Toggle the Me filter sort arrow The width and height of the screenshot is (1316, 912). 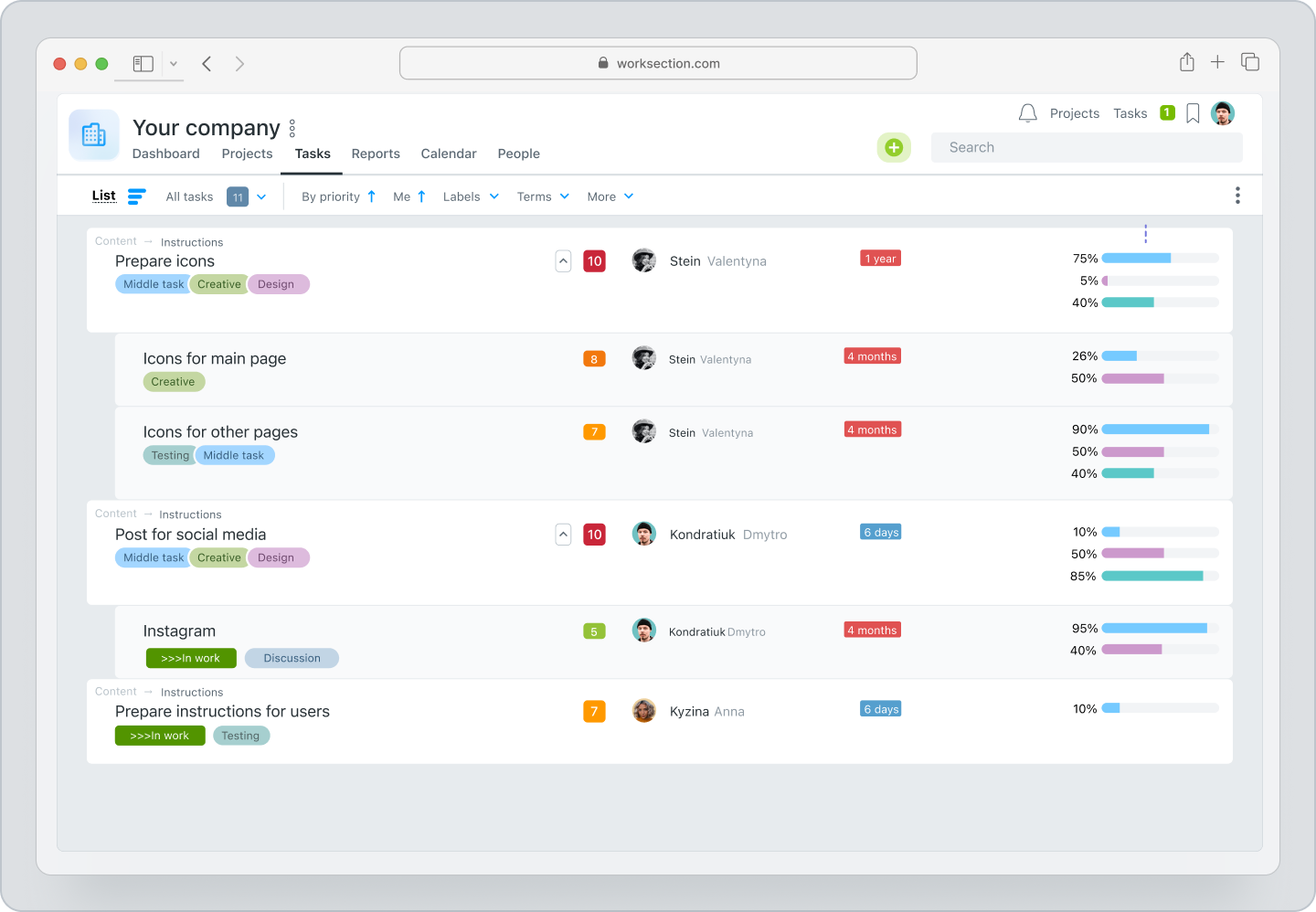(421, 196)
